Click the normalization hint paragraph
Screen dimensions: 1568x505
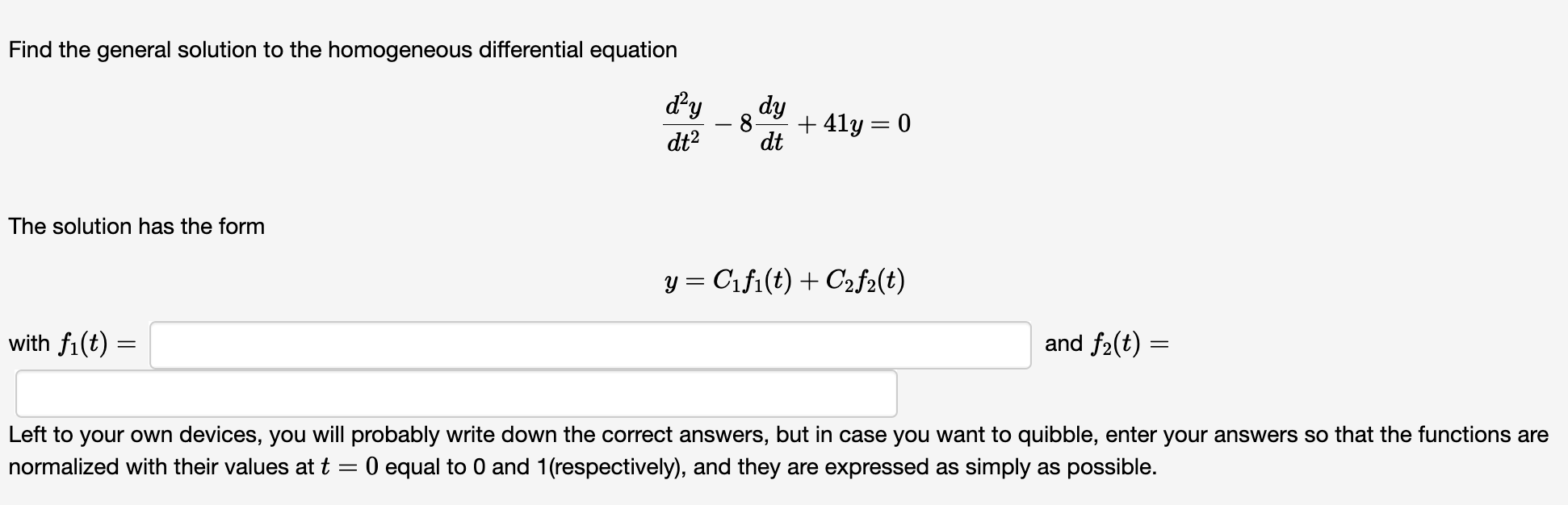pos(783,450)
